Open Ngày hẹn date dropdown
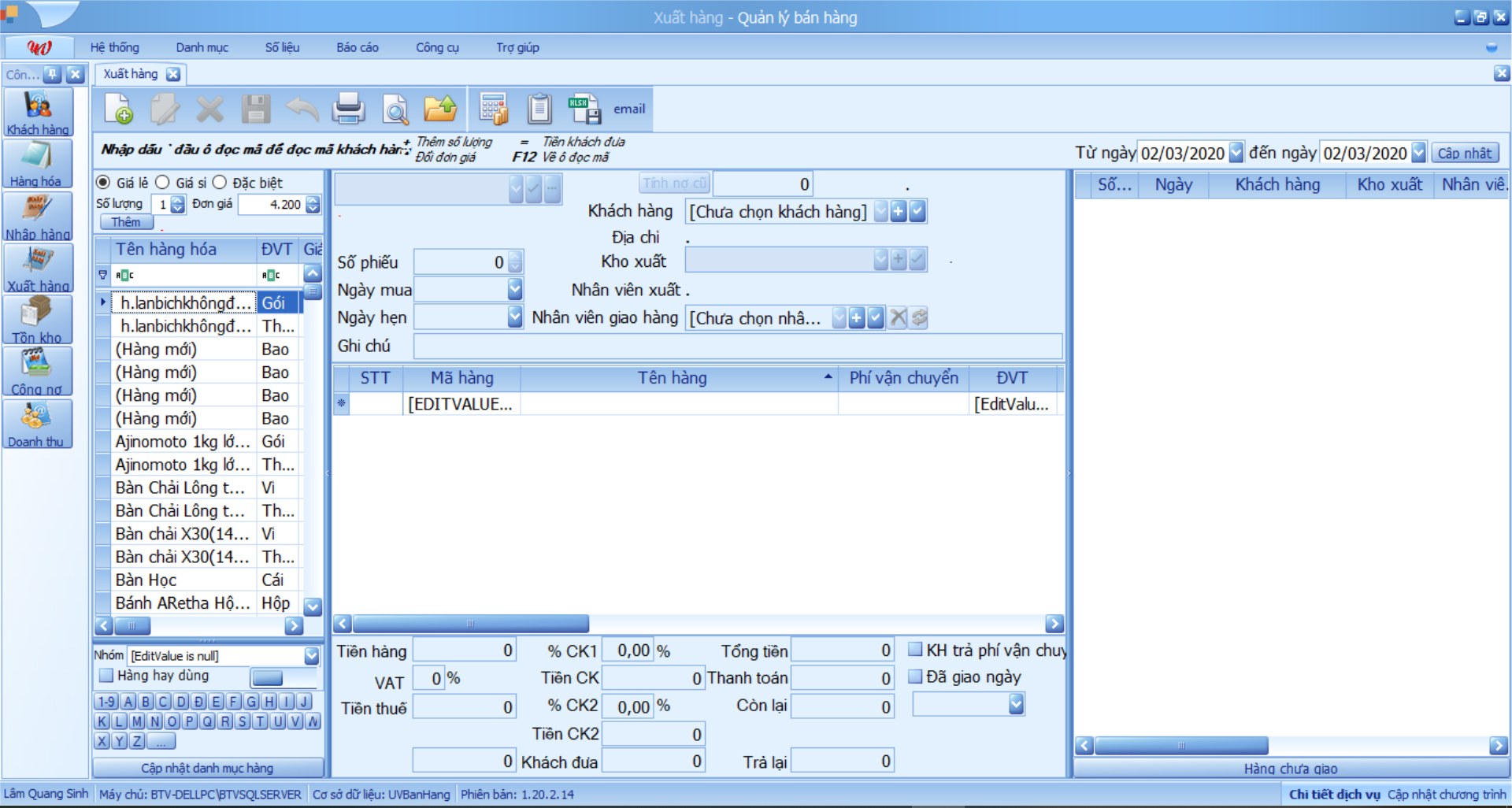Image resolution: width=1512 pixels, height=808 pixels. (515, 317)
